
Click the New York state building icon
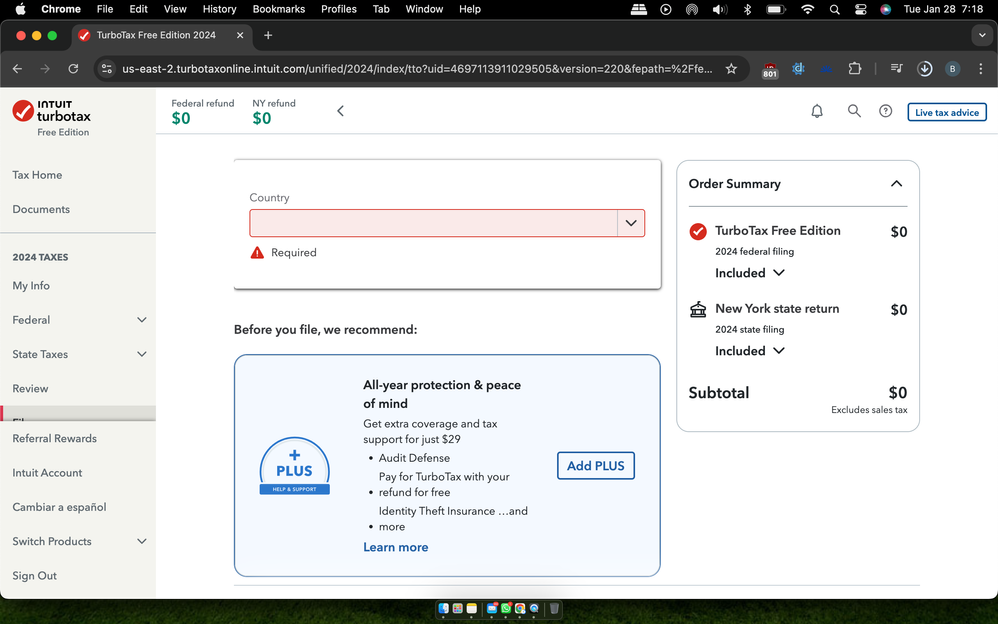tap(698, 309)
